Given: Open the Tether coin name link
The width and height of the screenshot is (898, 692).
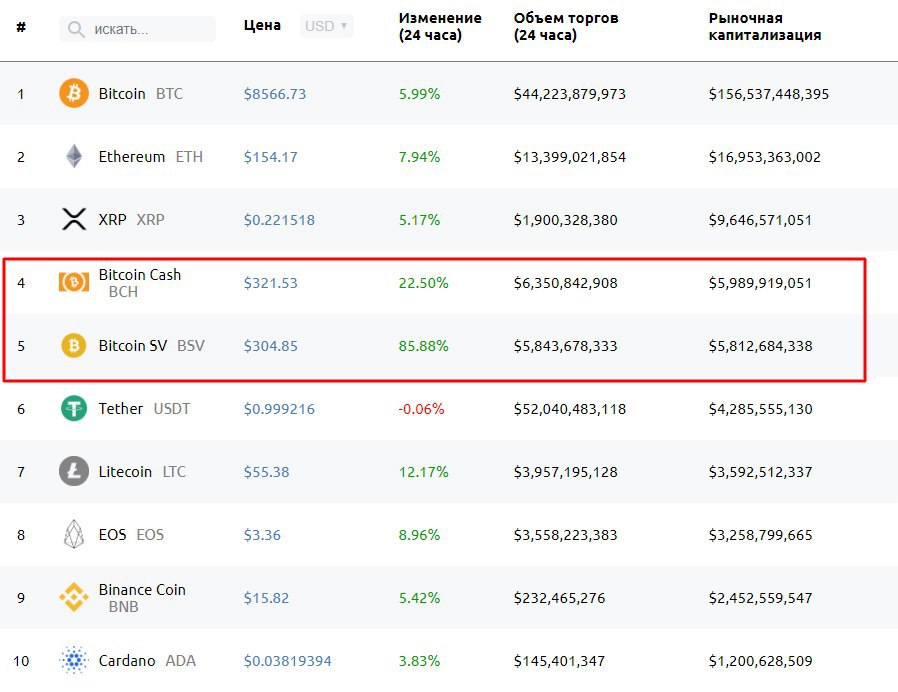Looking at the screenshot, I should (x=121, y=408).
